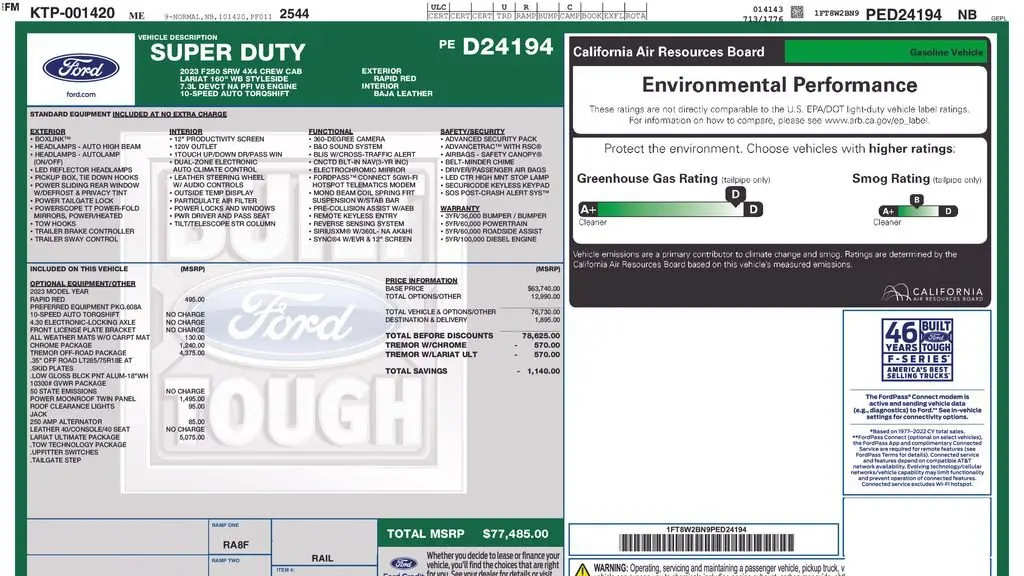
Task: Click the PED24194 code at top right
Action: [x=903, y=14]
